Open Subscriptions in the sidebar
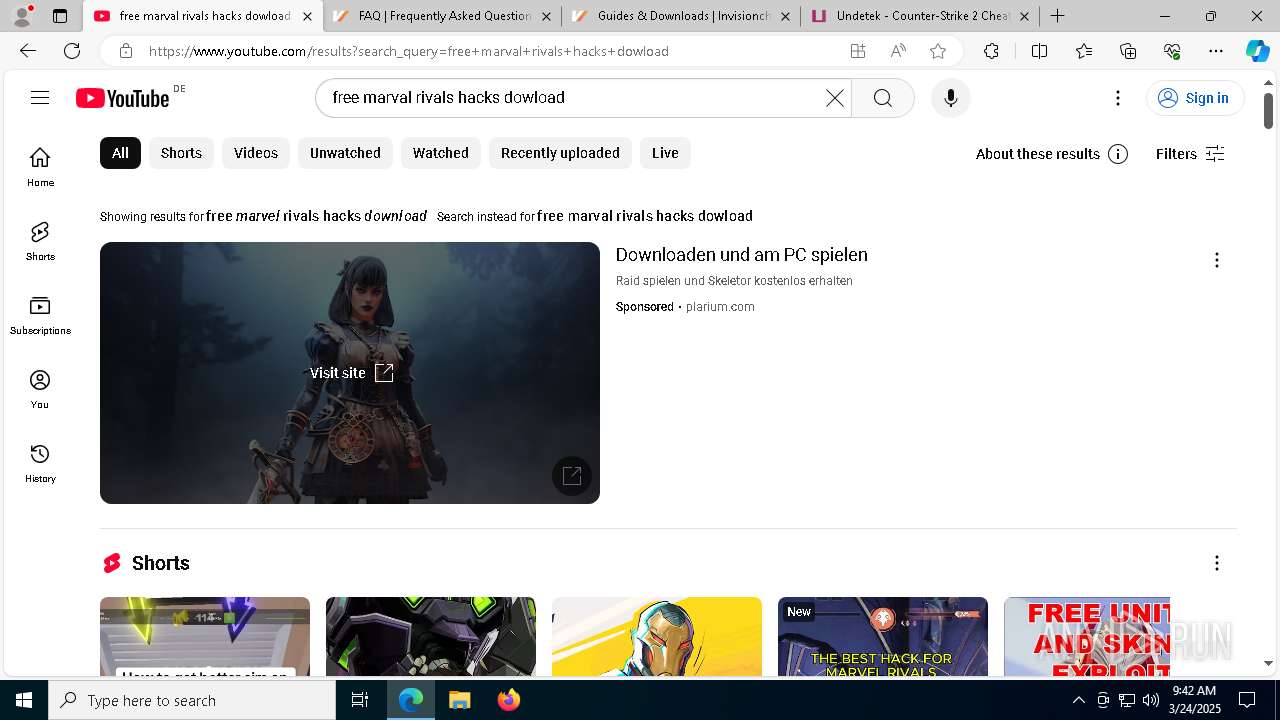This screenshot has width=1280, height=720. click(40, 315)
